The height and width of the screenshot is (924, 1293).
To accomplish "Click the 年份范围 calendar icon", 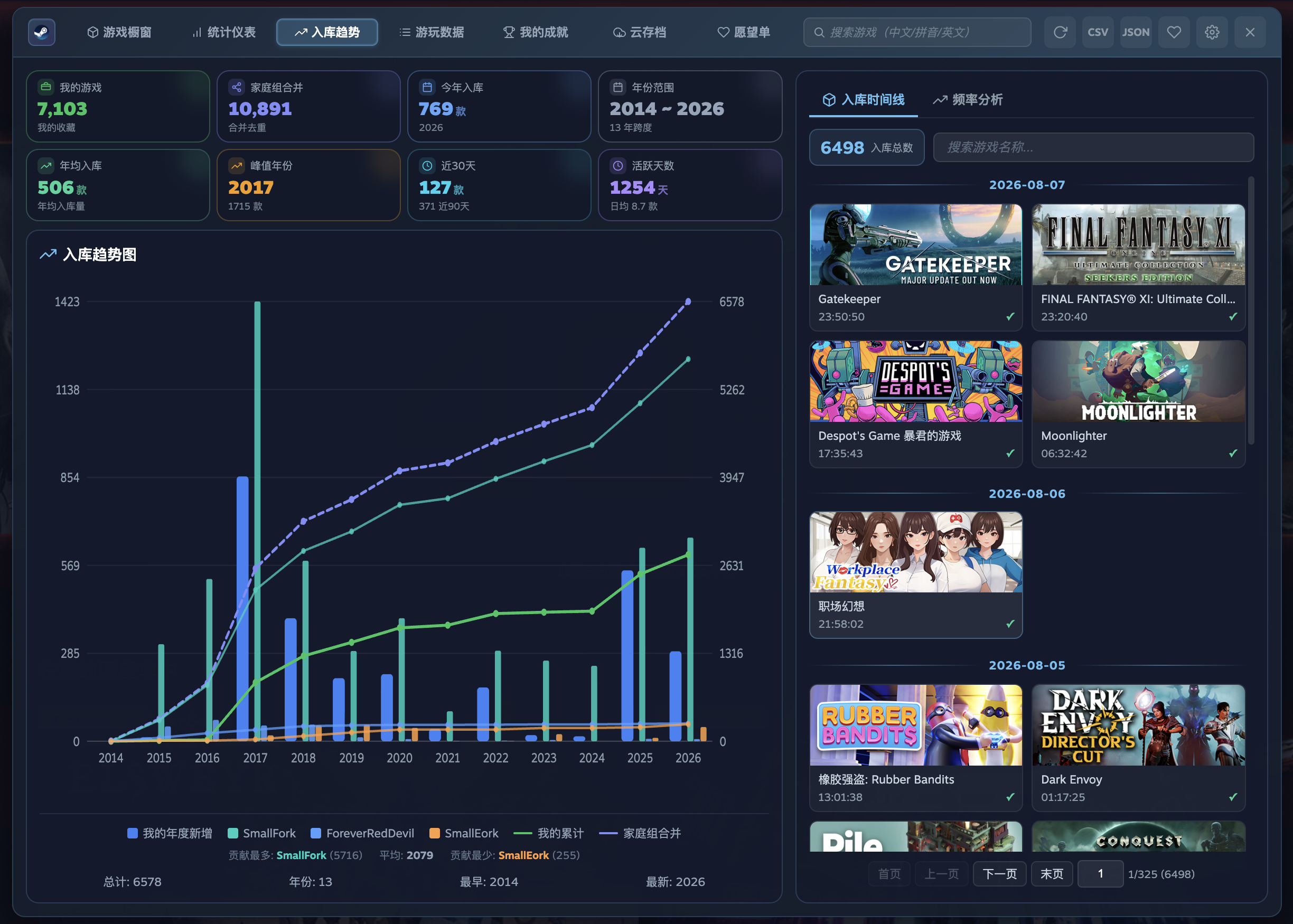I will 618,87.
